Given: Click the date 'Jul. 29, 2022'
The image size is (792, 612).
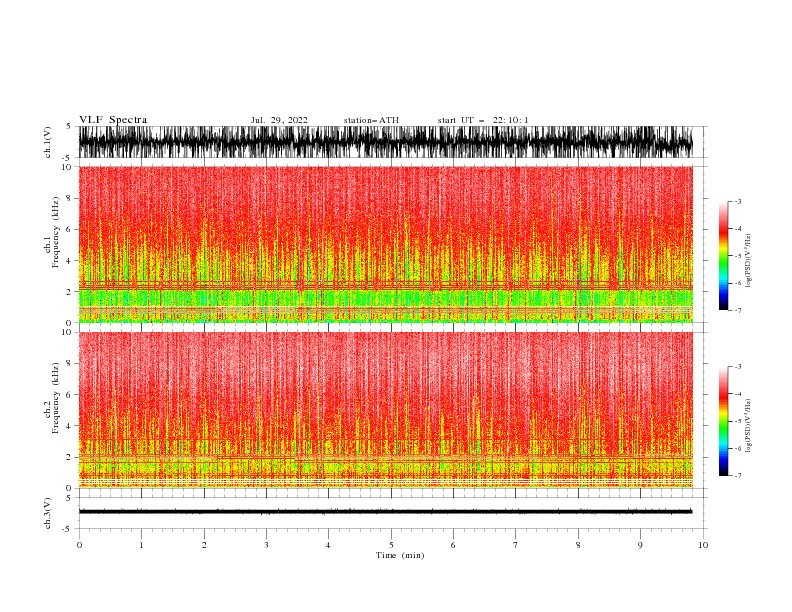Looking at the screenshot, I should point(279,120).
